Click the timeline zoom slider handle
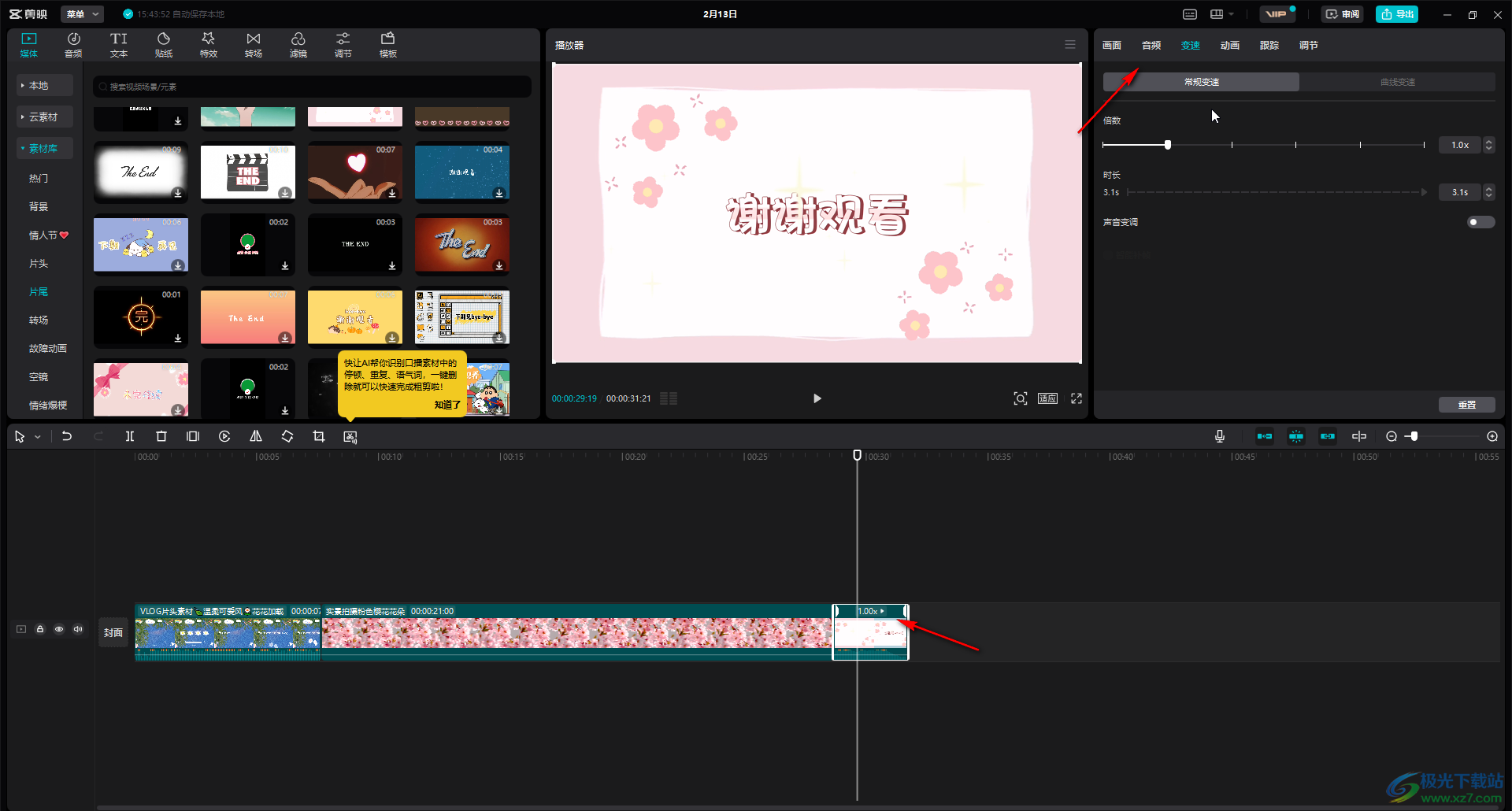This screenshot has width=1512, height=811. 1414,436
